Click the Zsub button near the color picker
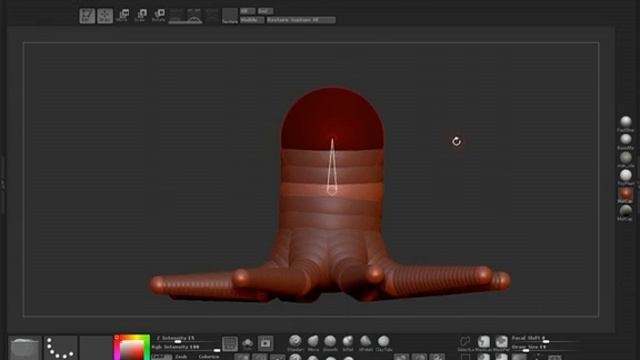 [181, 356]
